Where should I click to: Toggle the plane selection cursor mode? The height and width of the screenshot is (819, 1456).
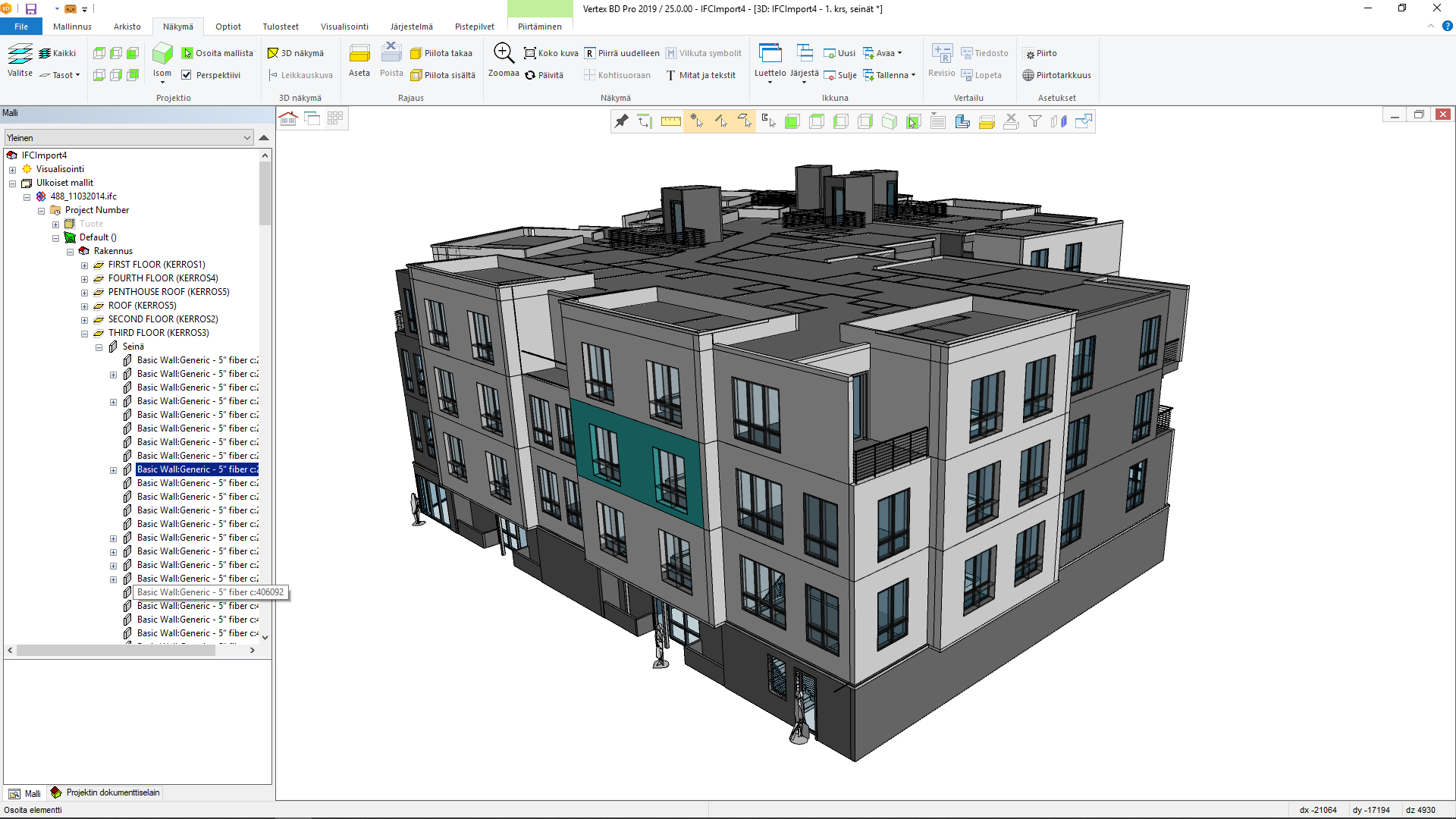click(x=745, y=121)
